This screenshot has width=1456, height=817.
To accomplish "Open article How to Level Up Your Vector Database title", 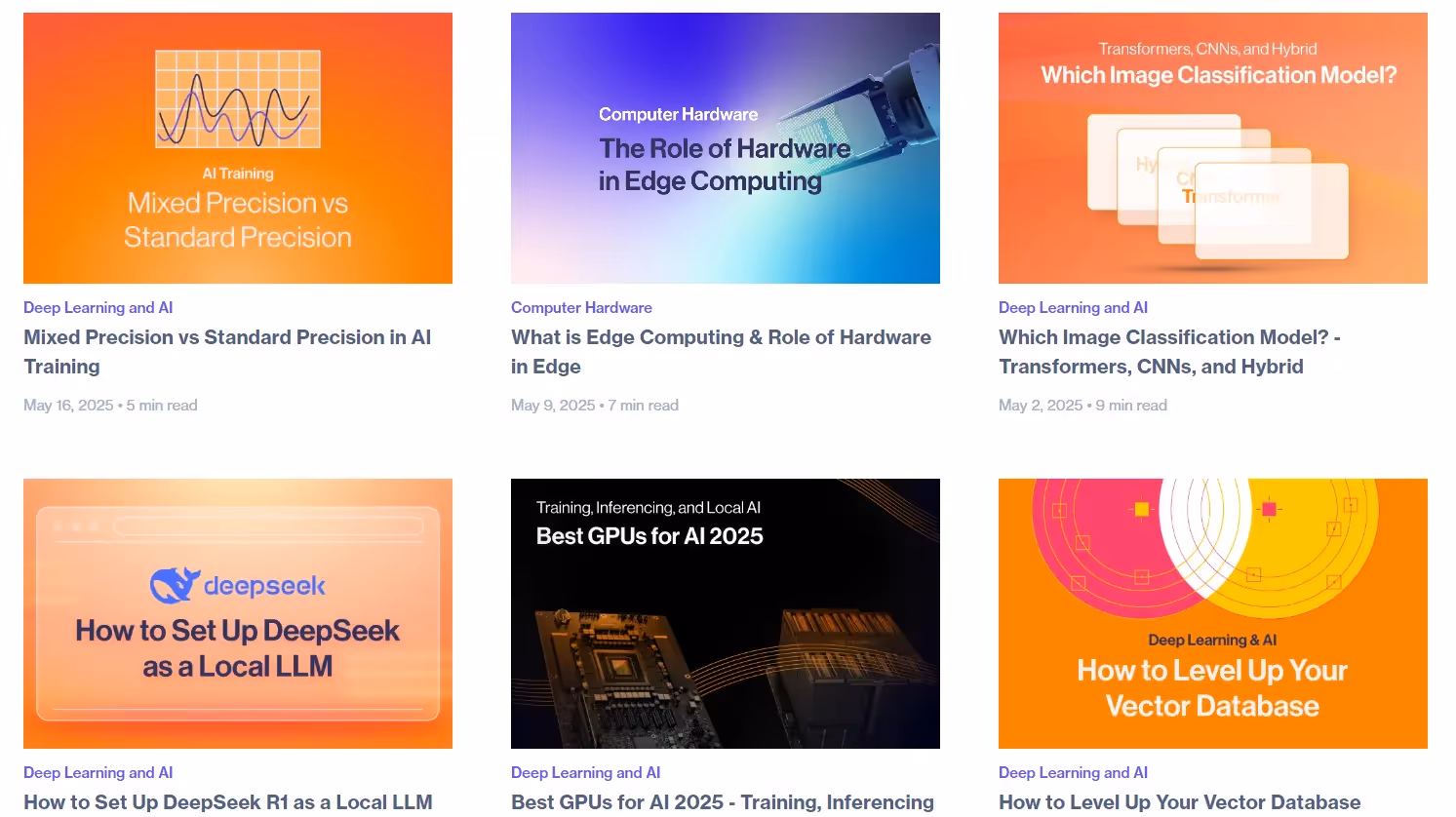I will (1180, 802).
